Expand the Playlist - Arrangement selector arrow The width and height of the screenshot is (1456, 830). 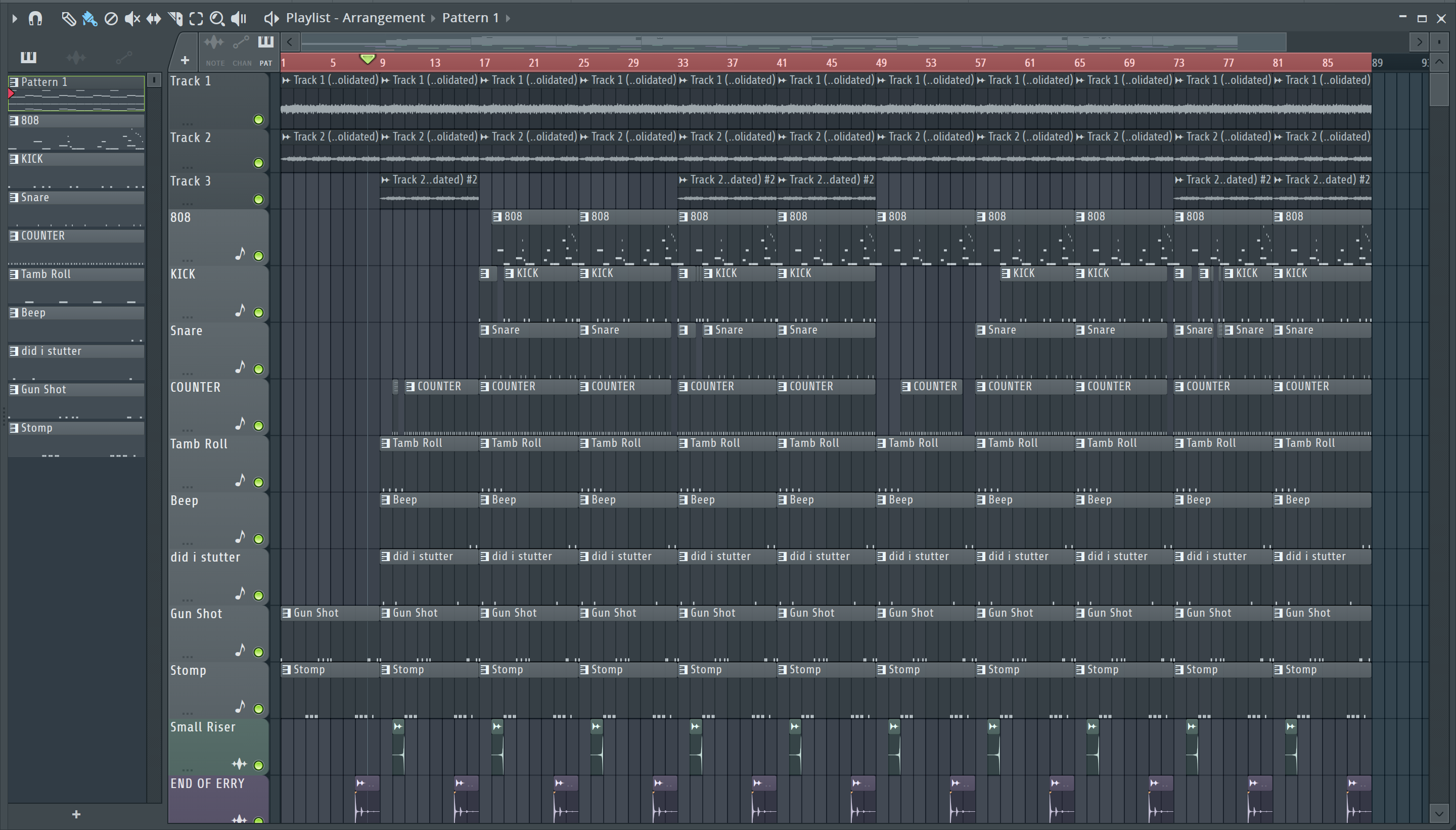[x=433, y=18]
